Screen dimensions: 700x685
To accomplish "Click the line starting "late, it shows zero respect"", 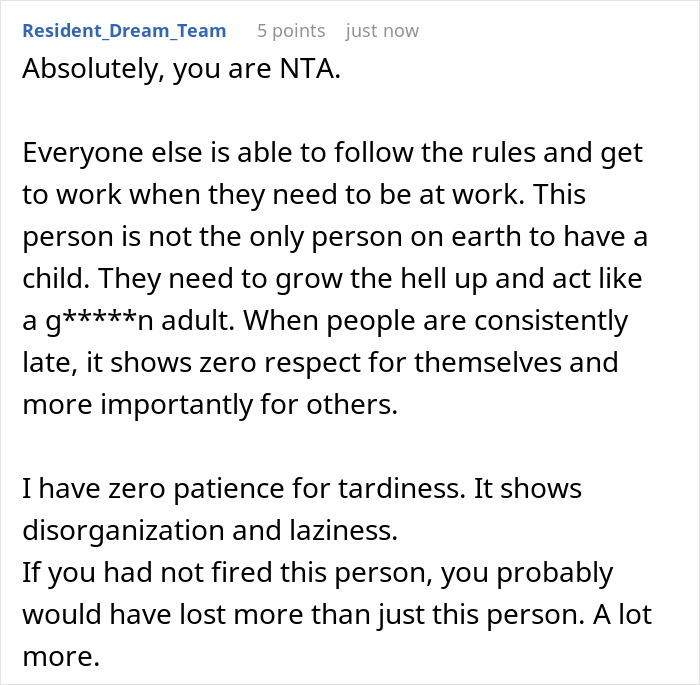I will click(320, 362).
